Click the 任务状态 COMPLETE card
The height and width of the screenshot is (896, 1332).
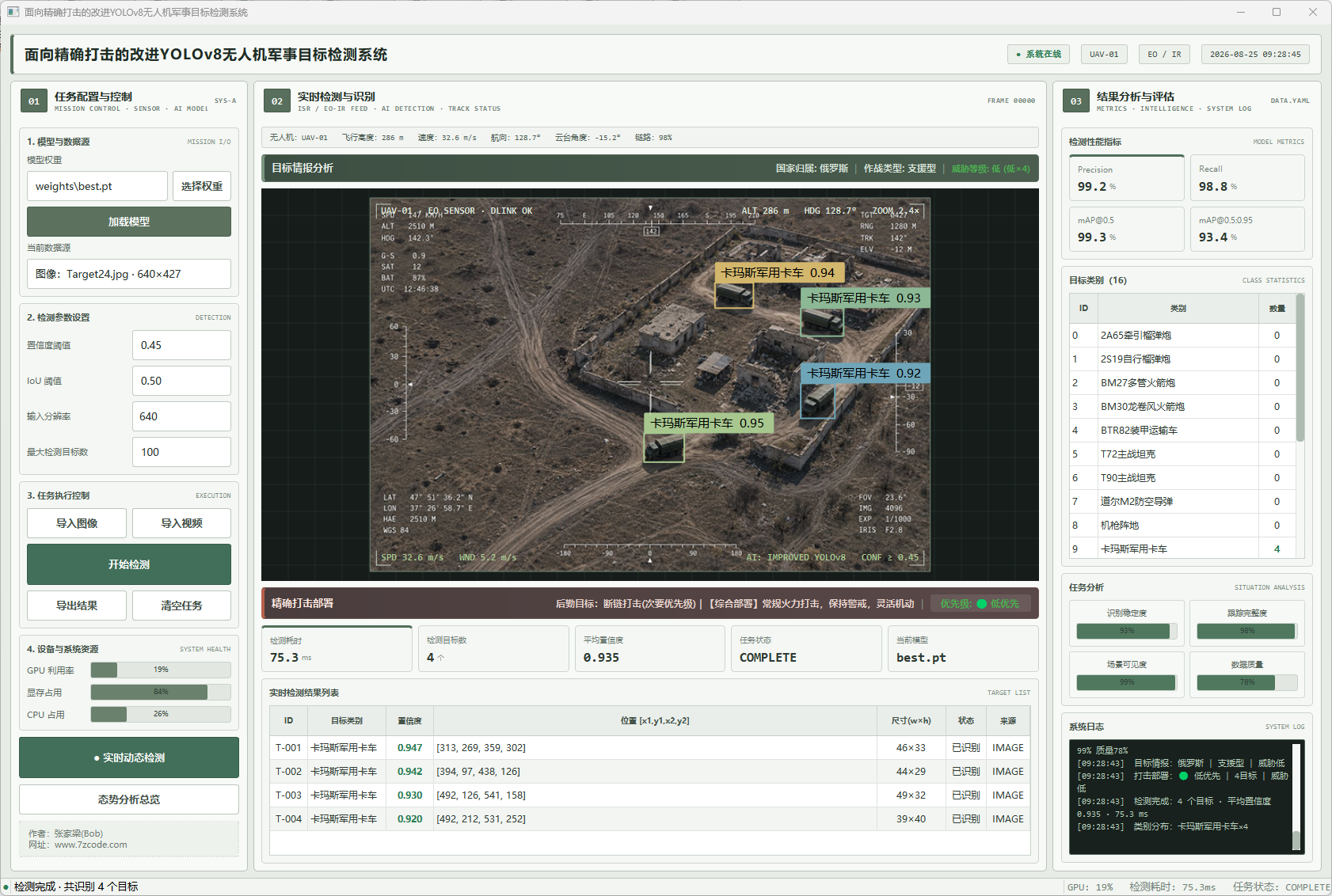806,649
